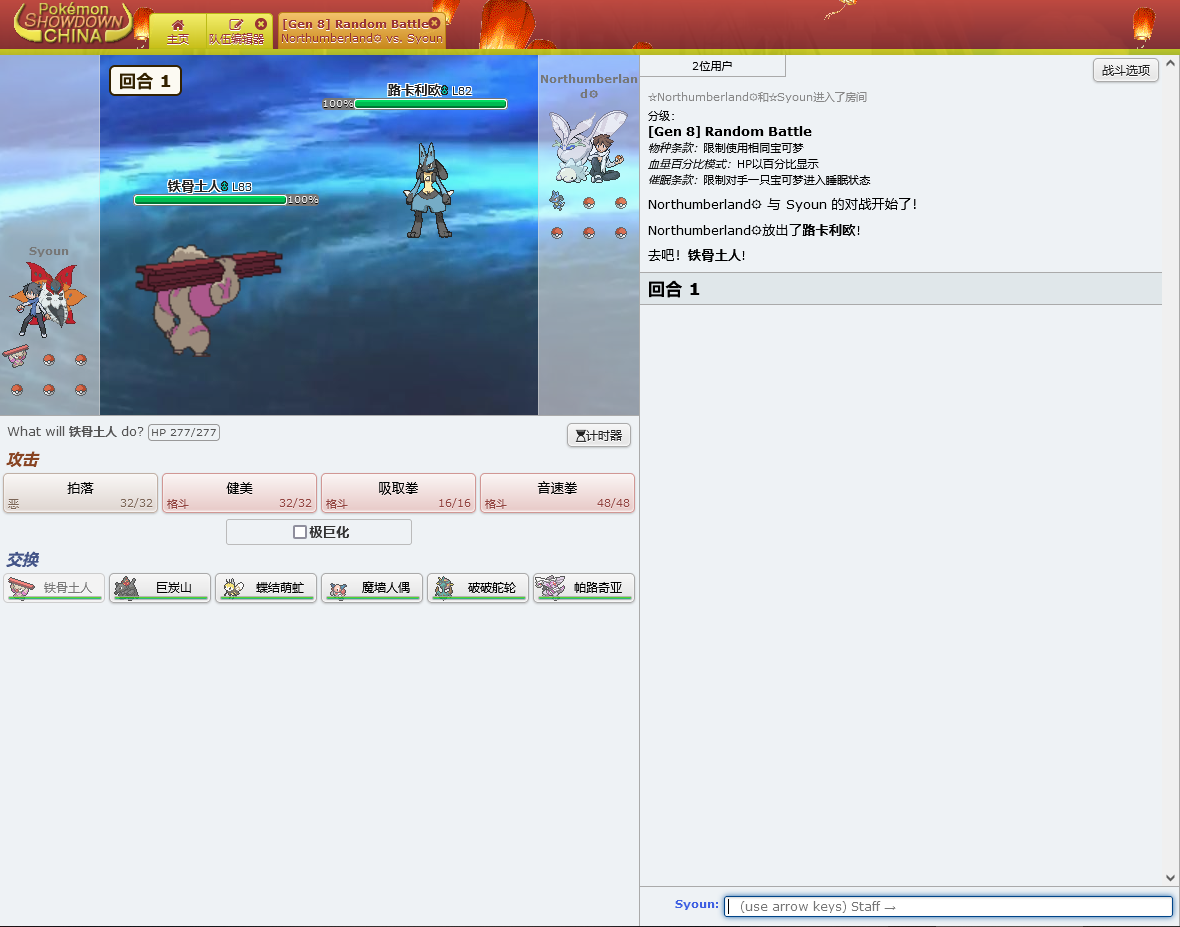The height and width of the screenshot is (927, 1180).
Task: Close the team builder tab
Action: (261, 24)
